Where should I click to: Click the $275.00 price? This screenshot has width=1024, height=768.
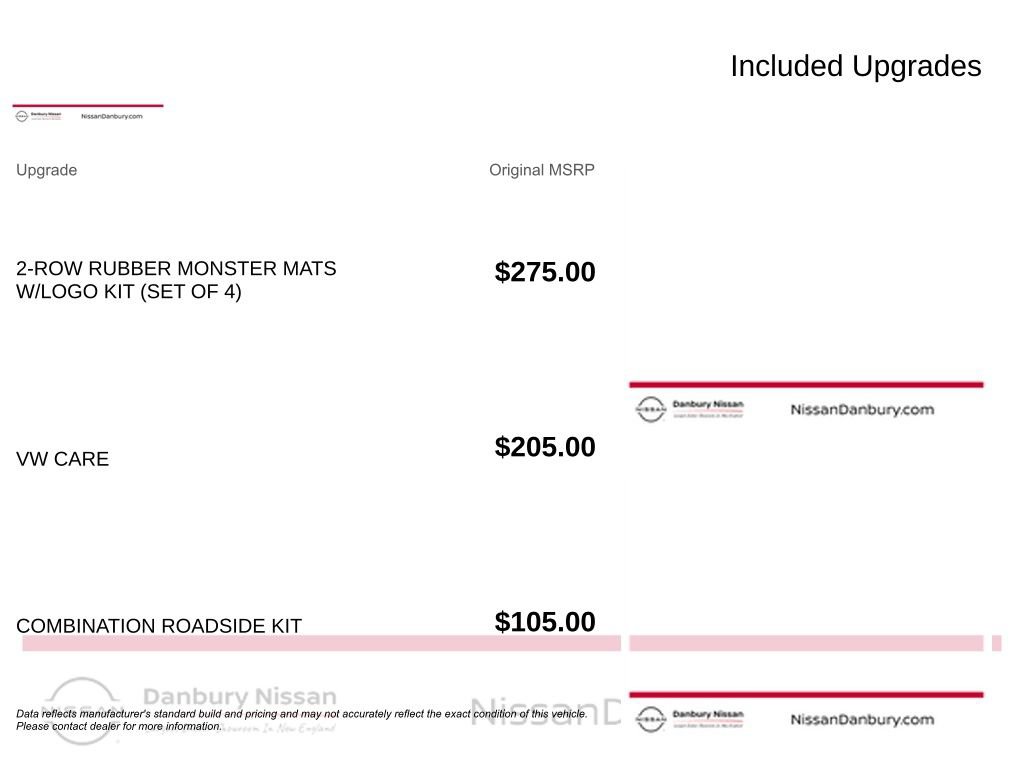545,272
